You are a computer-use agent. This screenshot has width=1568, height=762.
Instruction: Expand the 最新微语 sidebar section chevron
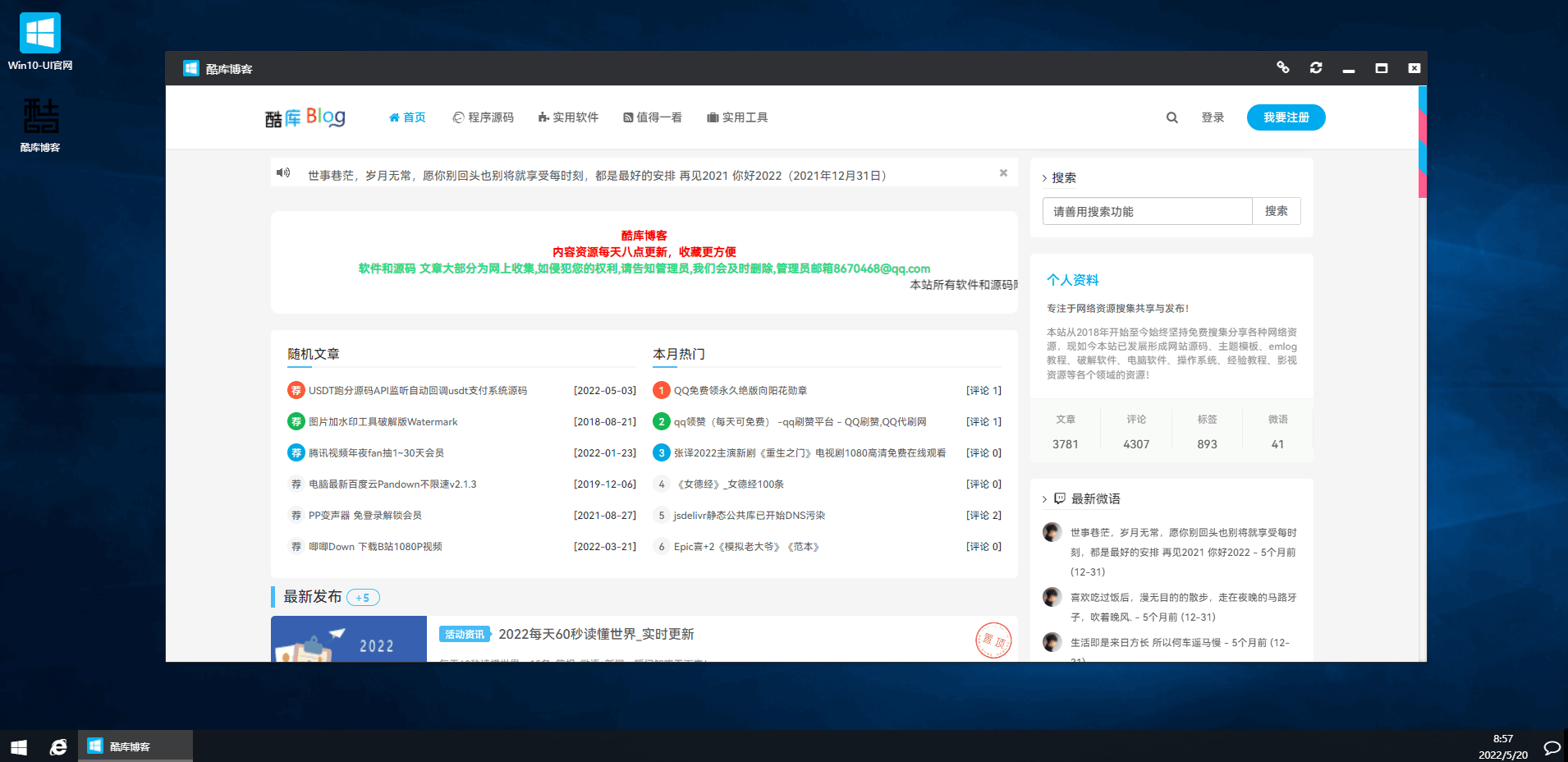1043,498
